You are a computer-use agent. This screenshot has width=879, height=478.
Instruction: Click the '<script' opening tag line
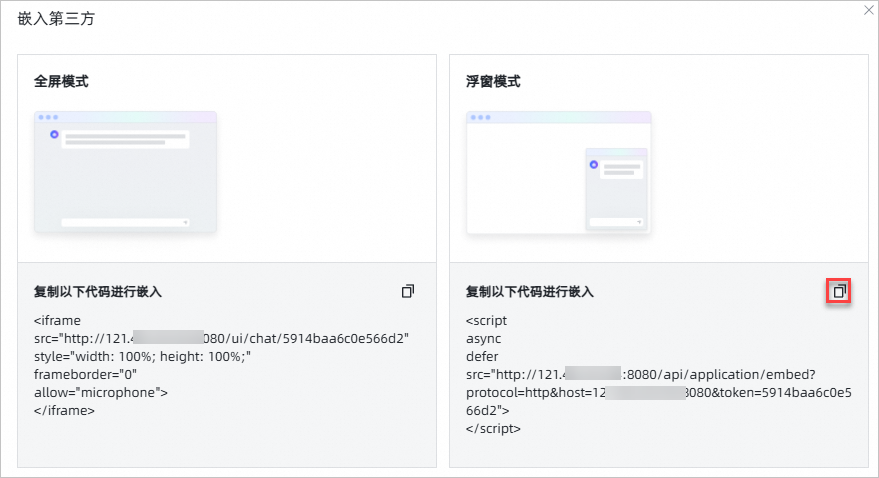coord(487,321)
